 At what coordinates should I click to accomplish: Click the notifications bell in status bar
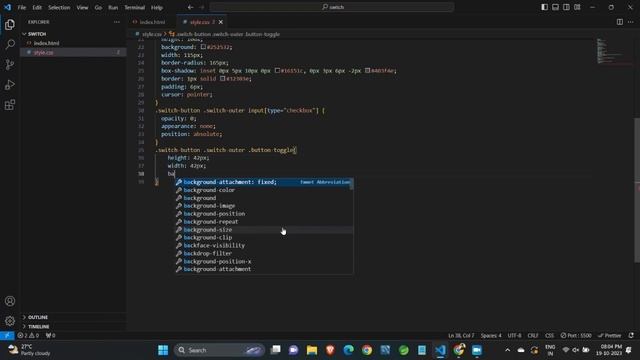coord(631,336)
